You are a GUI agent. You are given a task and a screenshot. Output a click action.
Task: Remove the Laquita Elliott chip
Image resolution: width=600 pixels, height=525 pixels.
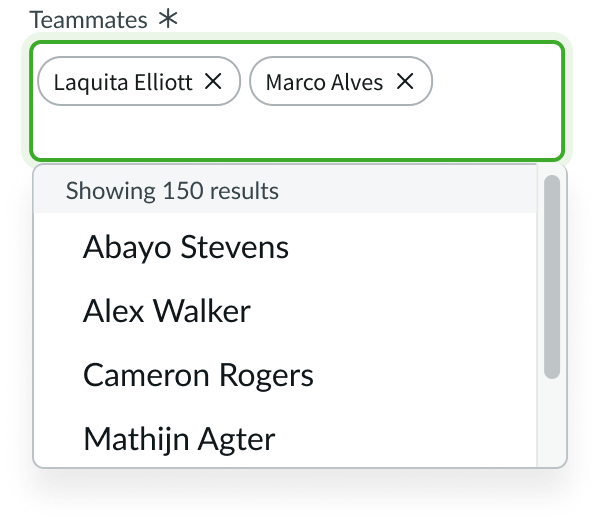tap(213, 82)
